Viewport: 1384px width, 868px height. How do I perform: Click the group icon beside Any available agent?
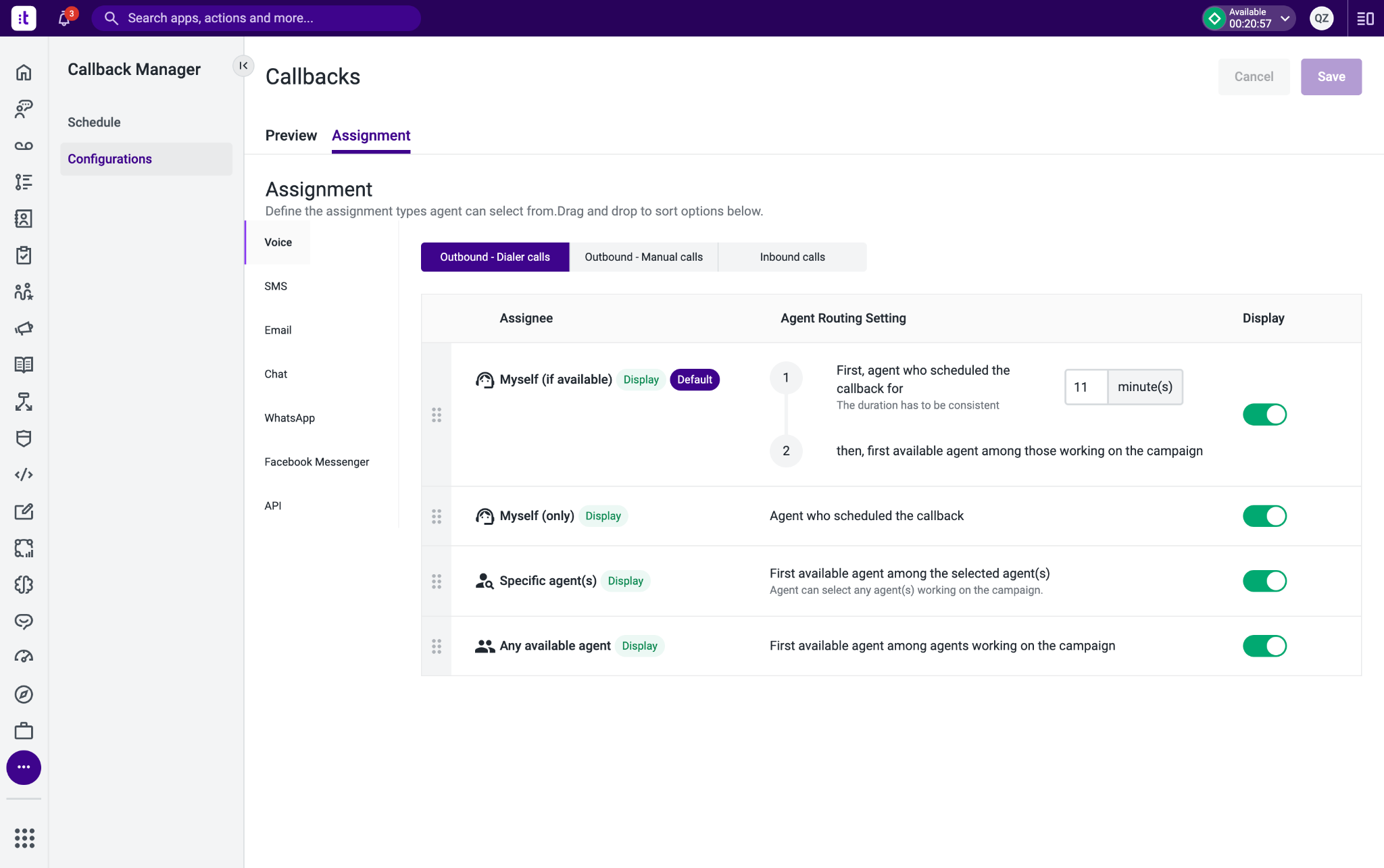click(x=485, y=646)
